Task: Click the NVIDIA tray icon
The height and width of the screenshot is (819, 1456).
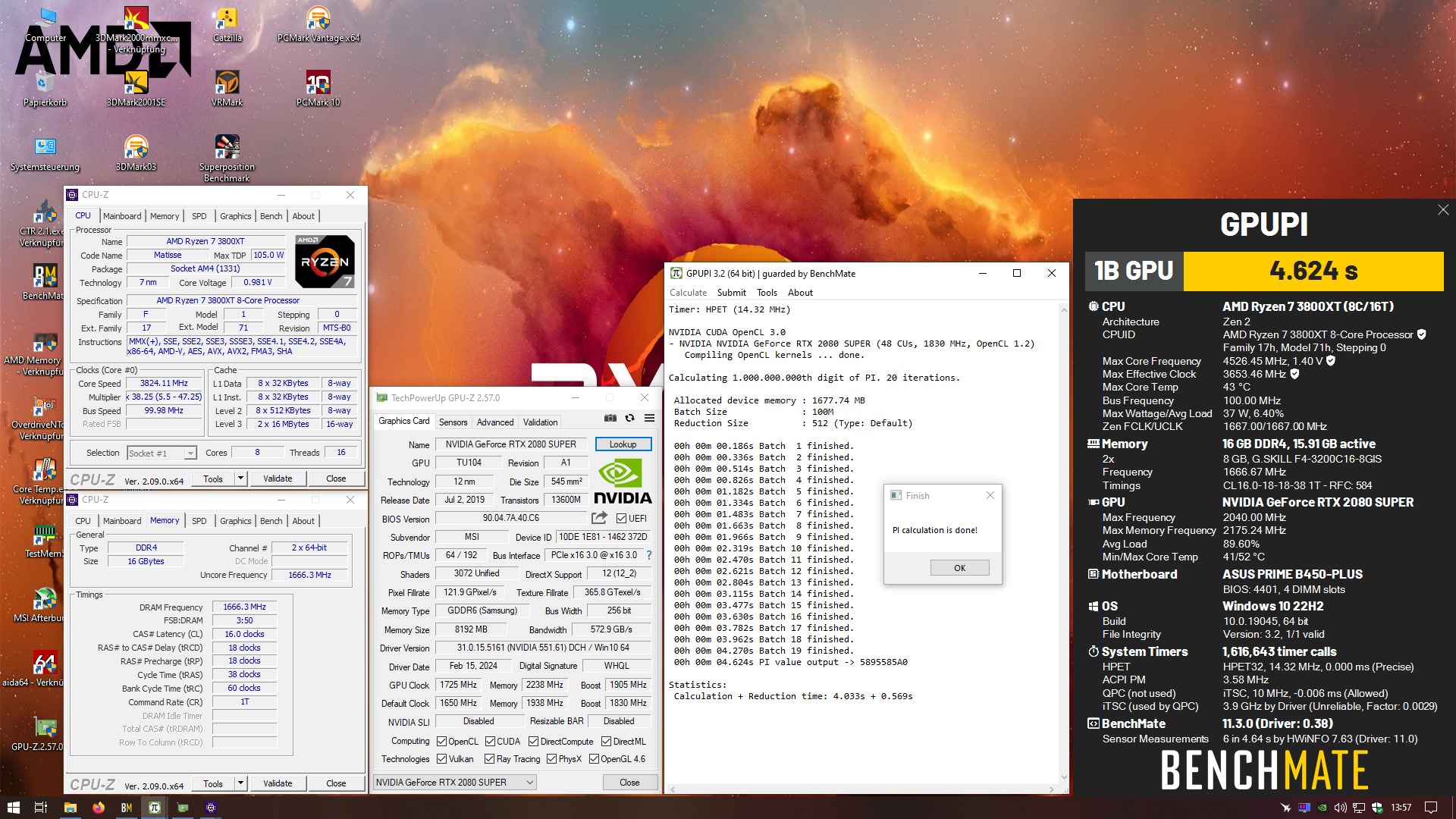Action: coord(1323,808)
